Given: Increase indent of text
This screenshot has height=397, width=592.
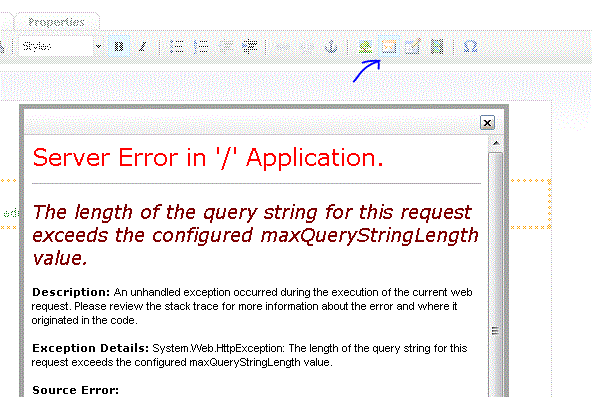Looking at the screenshot, I should 250,47.
